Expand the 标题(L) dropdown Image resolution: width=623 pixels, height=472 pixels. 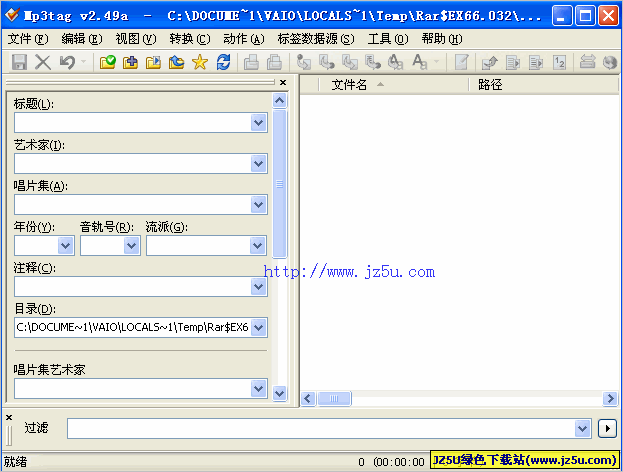coord(259,123)
